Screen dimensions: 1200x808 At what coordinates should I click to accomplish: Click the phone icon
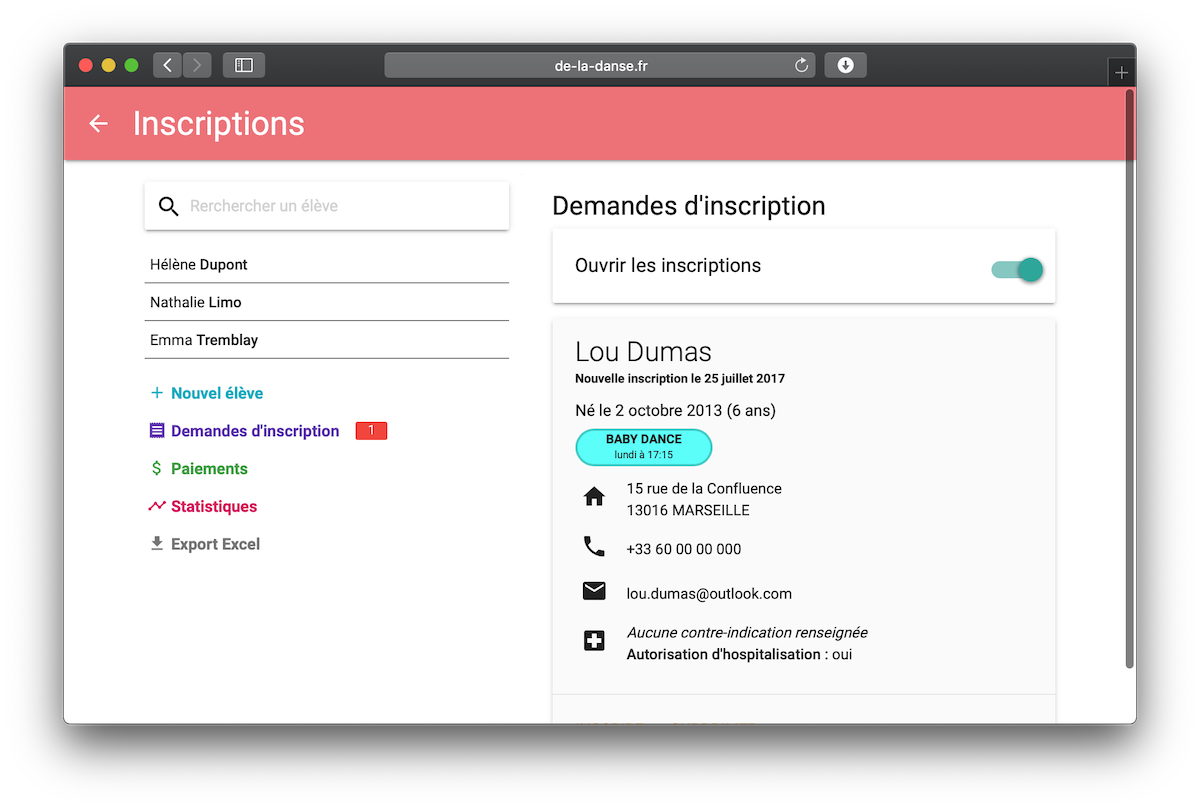coord(594,547)
